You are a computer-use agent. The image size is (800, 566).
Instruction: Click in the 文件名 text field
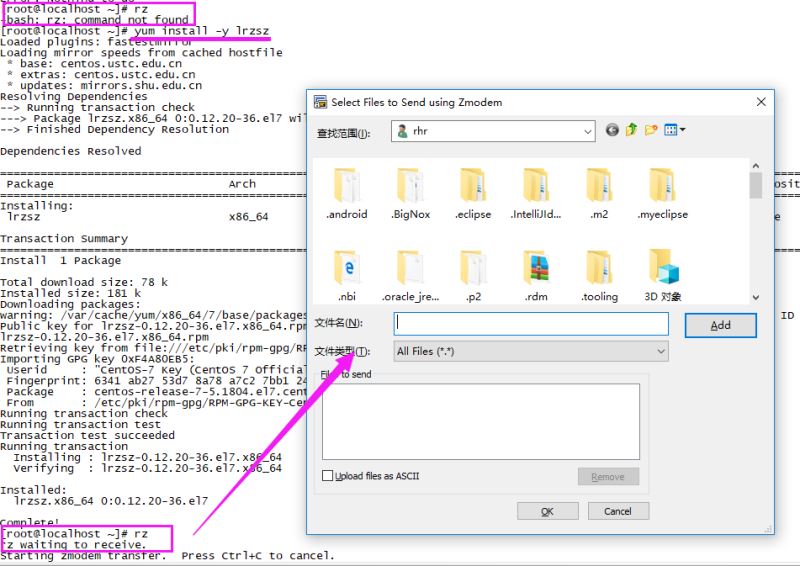pyautogui.click(x=531, y=324)
